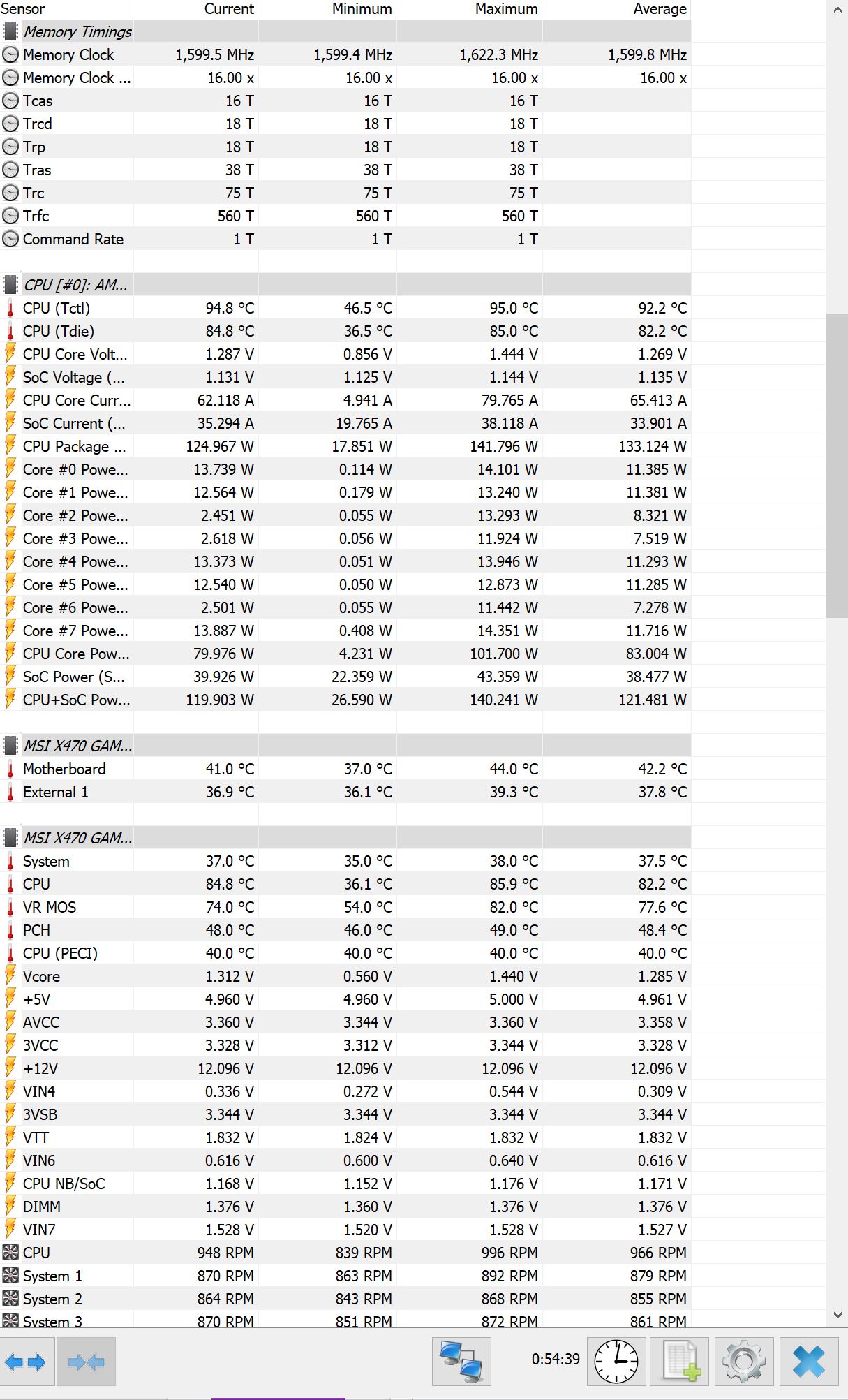Reset the elapsed time clock icon

tap(616, 1362)
